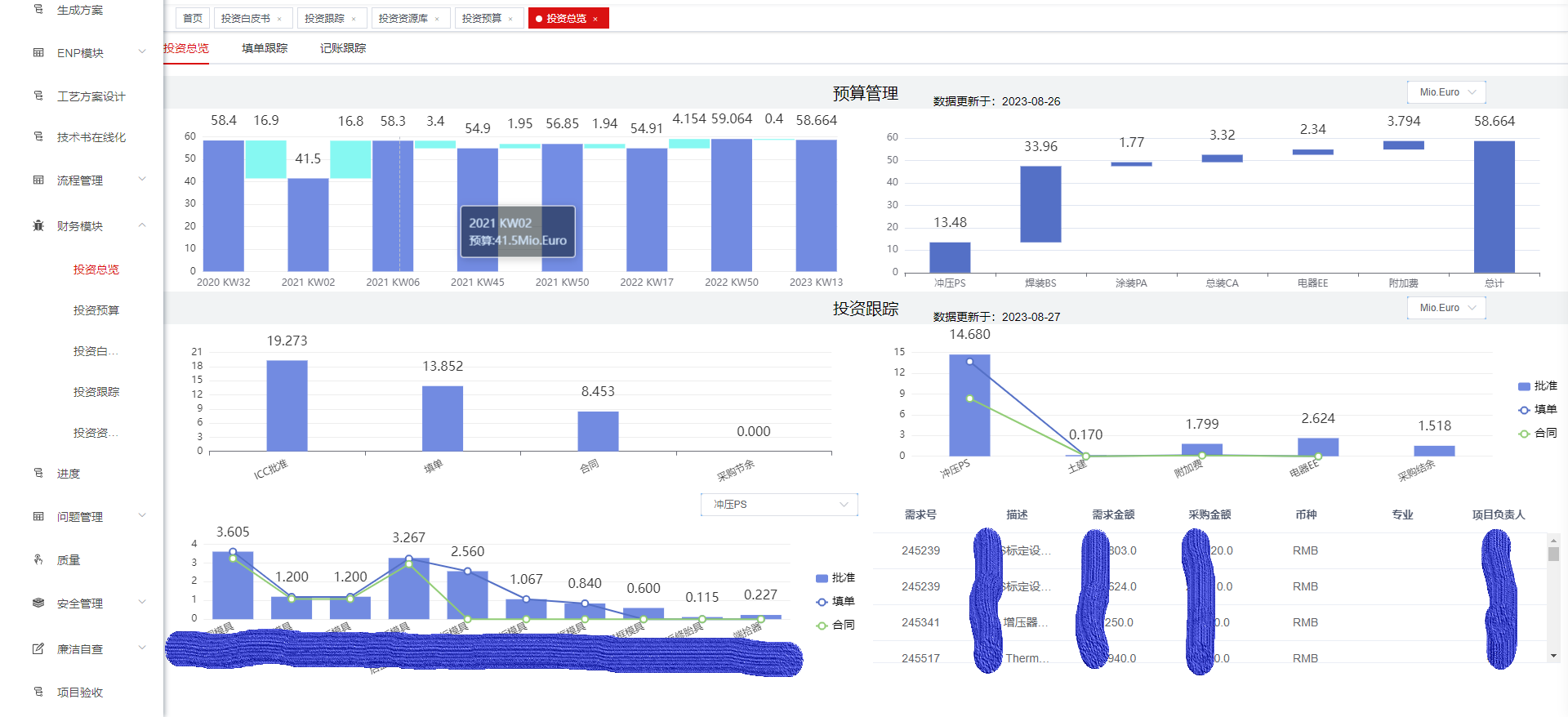The width and height of the screenshot is (1568, 717).
Task: Click the 技术书在线化 sidebar icon
Action: (x=38, y=136)
